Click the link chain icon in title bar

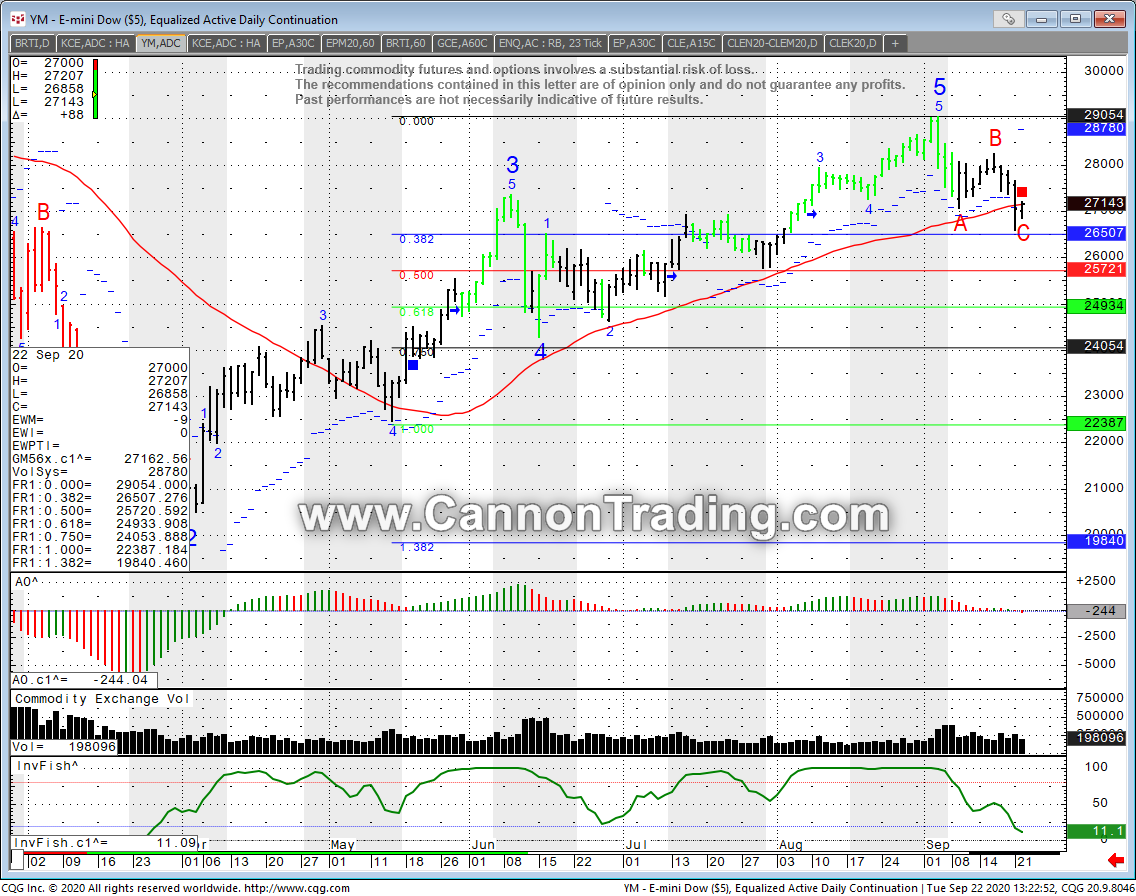[1008, 19]
